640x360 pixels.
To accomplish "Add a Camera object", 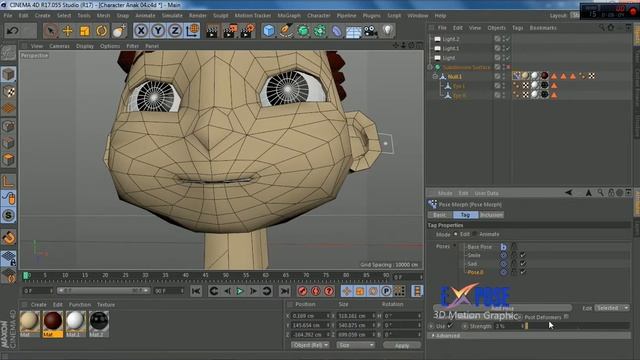I will 371,31.
